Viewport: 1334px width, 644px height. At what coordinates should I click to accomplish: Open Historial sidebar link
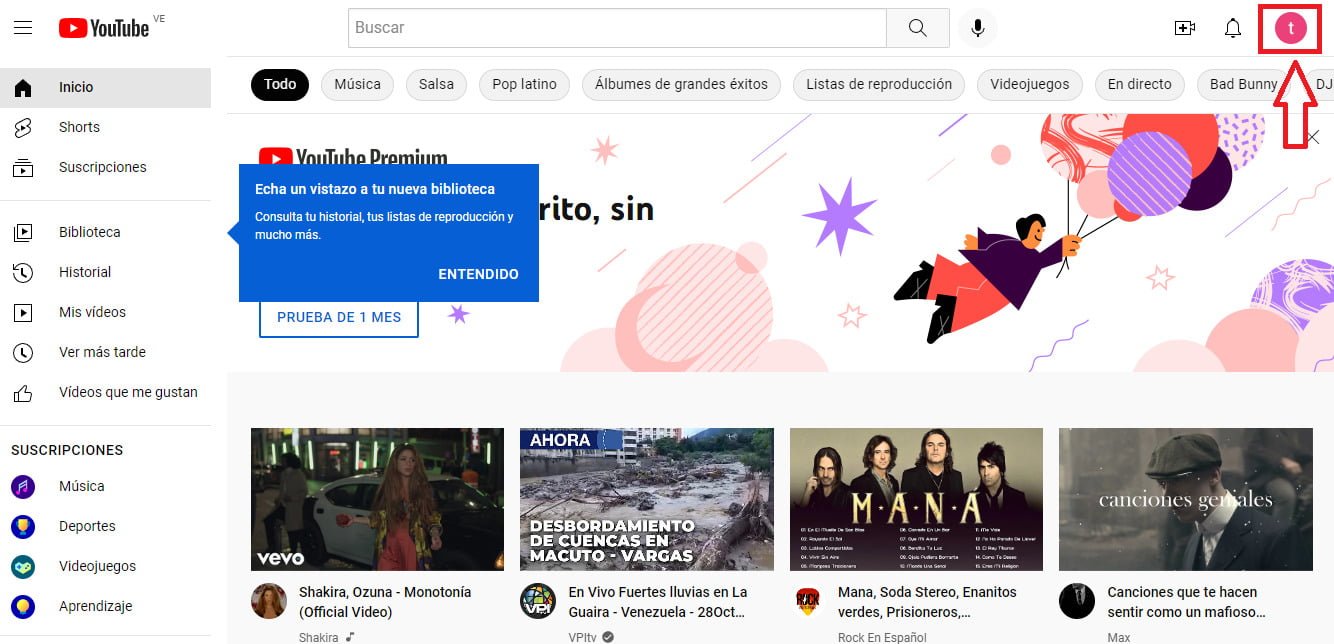coord(105,272)
